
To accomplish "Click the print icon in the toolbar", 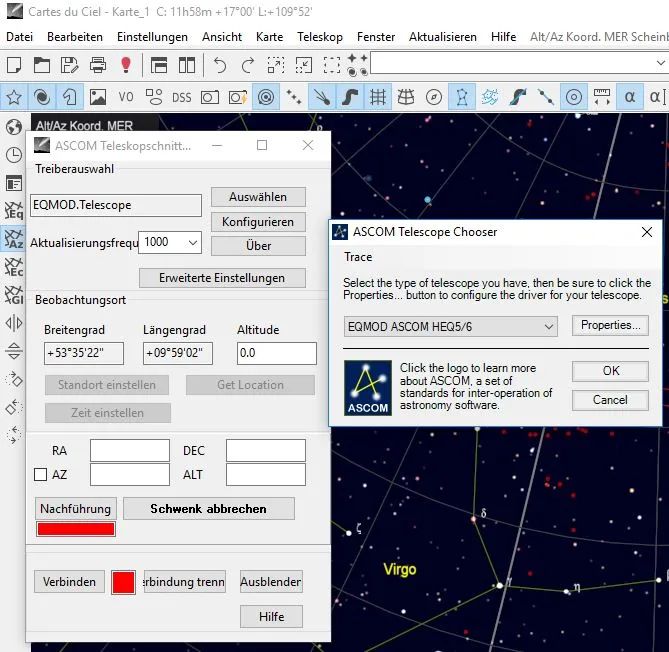I will (98, 65).
